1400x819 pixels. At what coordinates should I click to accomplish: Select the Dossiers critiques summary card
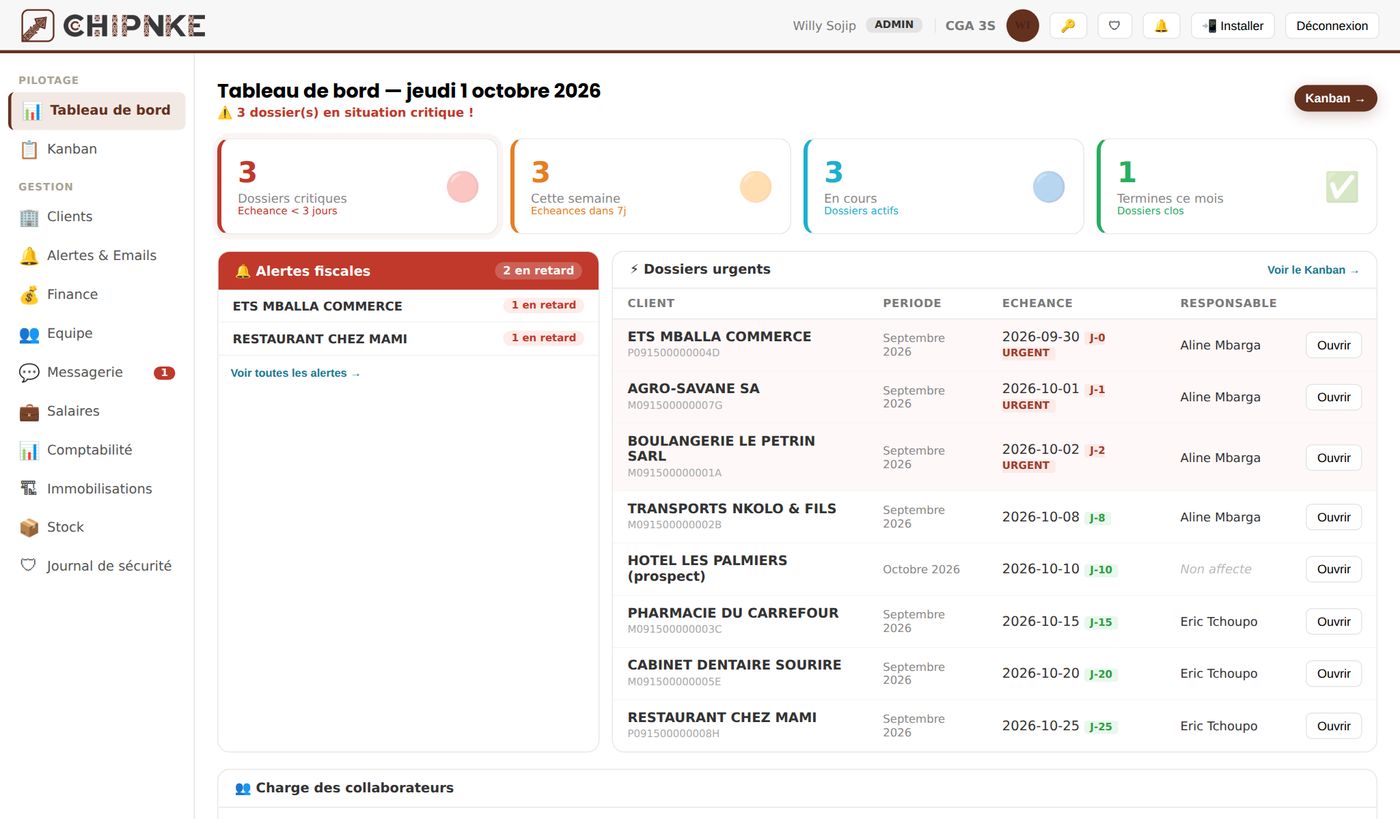click(358, 186)
